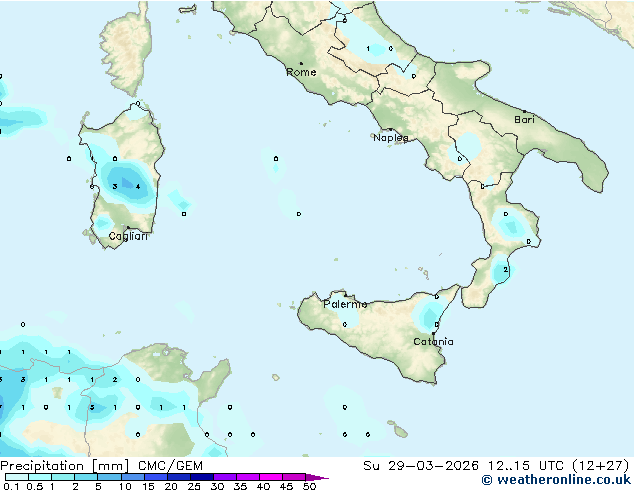Pick the 40–45 mm legend color swatch
Screen dimensions: 634x490
271,477
